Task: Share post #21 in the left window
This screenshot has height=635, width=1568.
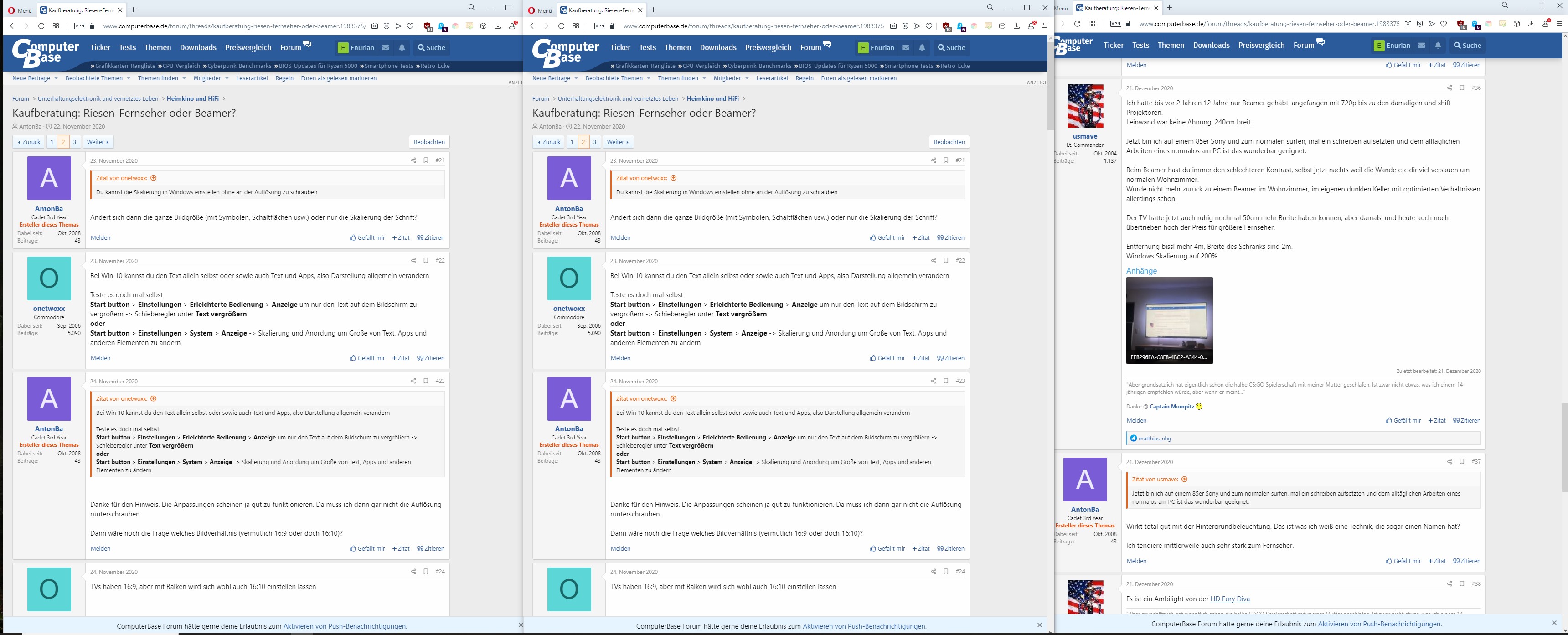Action: (x=413, y=160)
